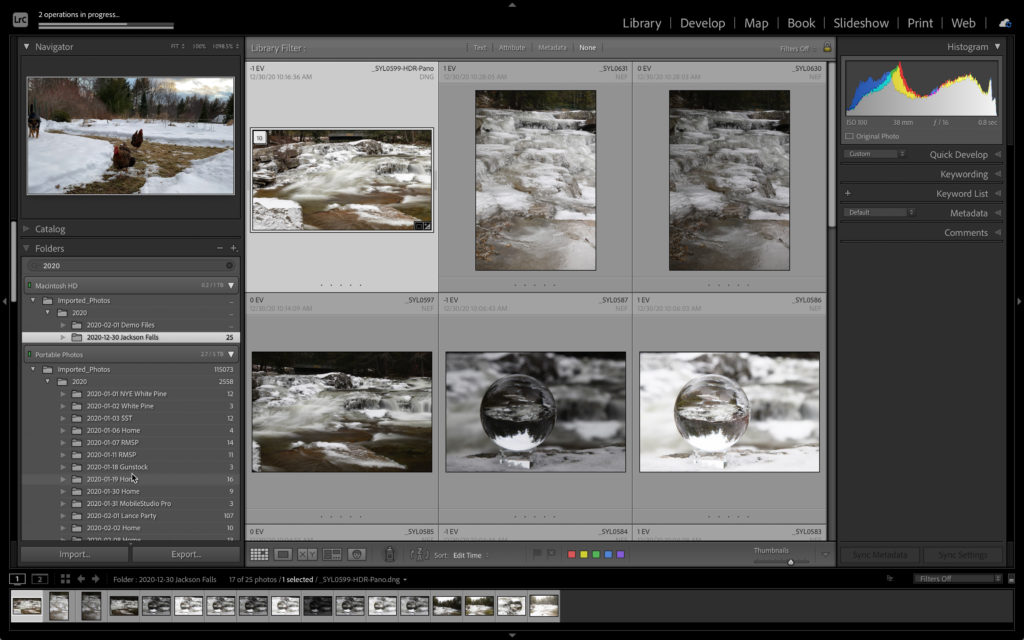Open the Metadata preset Default dropdown
This screenshot has height=640, width=1024.
(x=878, y=212)
